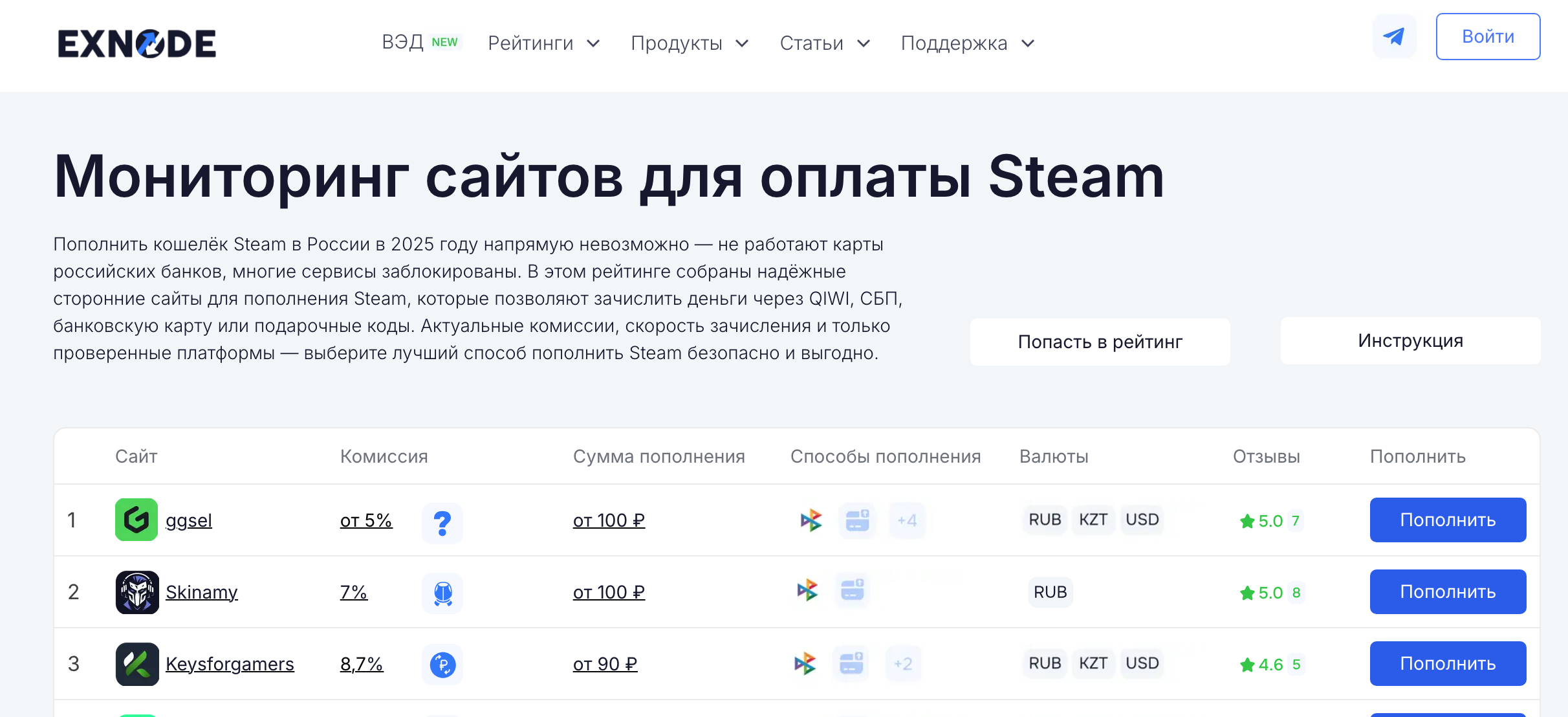1568x717 pixels.
Task: Click the SBP payment icon in ggsel row
Action: point(811,520)
